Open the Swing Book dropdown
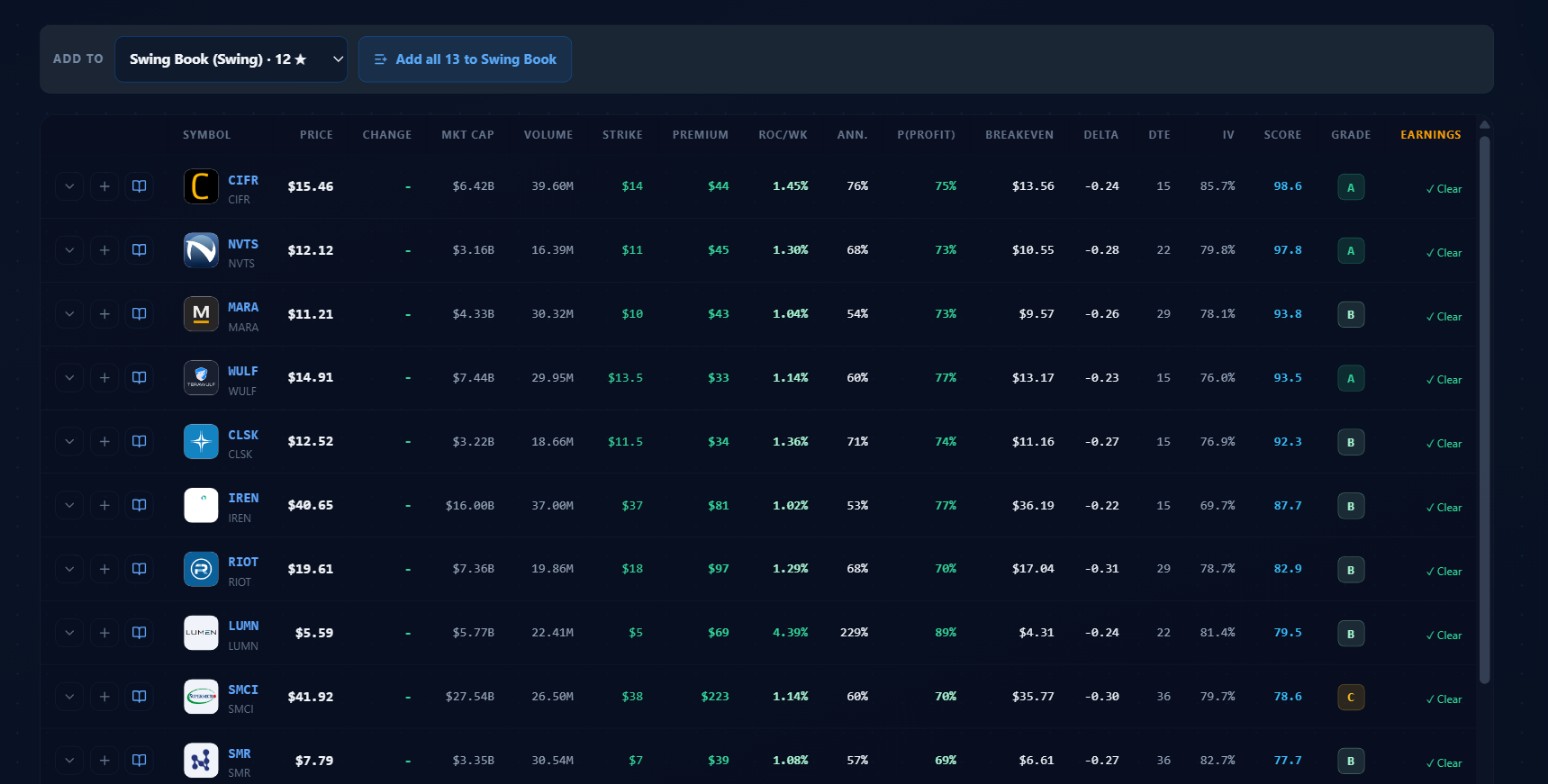 pyautogui.click(x=231, y=59)
